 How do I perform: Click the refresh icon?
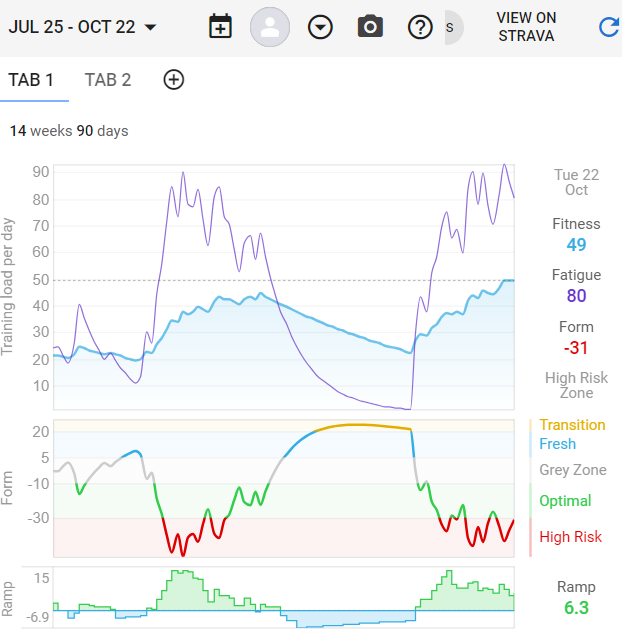click(608, 27)
